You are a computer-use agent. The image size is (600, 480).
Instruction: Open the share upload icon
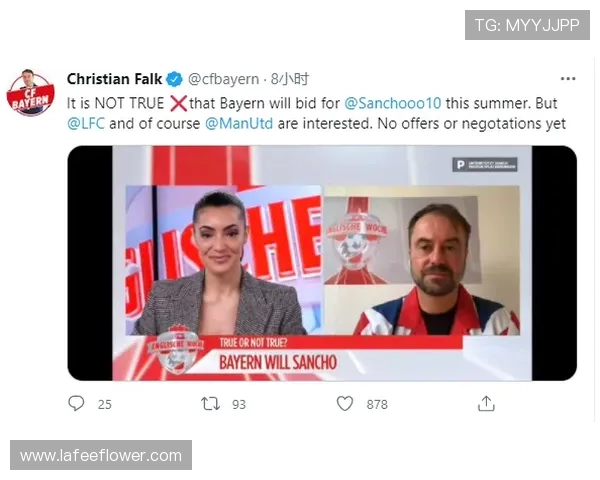tap(486, 404)
